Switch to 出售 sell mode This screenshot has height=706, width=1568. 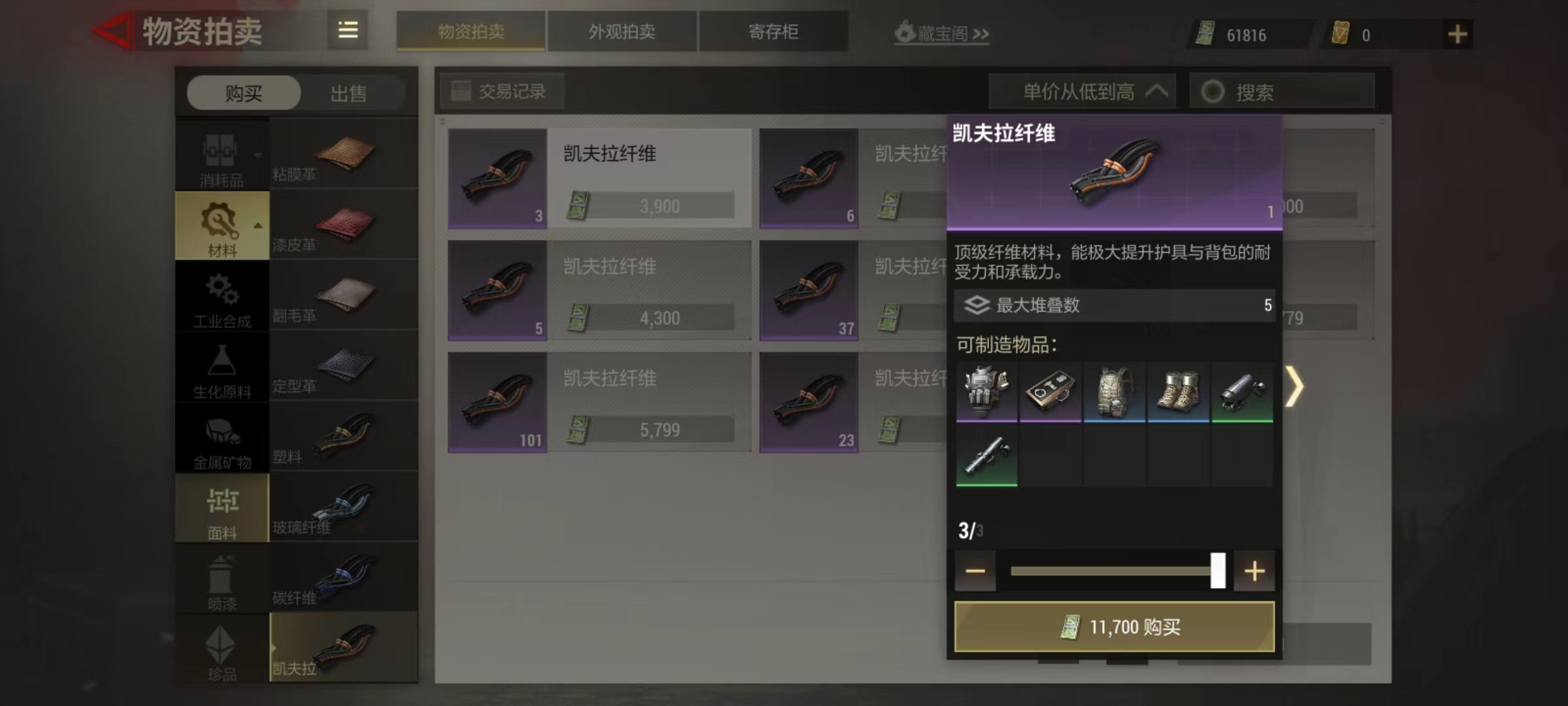(348, 93)
